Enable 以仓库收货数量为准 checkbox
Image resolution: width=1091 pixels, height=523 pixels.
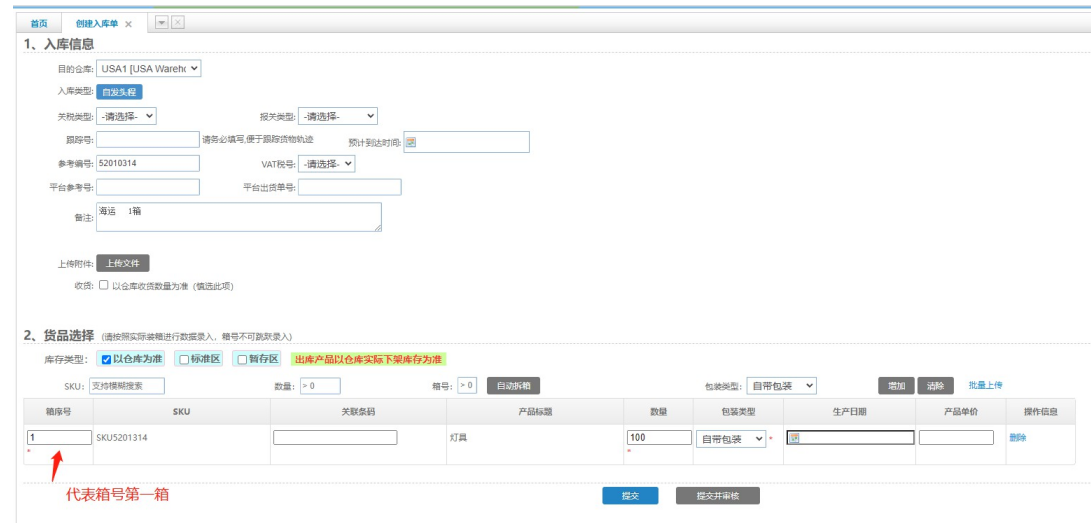(104, 285)
